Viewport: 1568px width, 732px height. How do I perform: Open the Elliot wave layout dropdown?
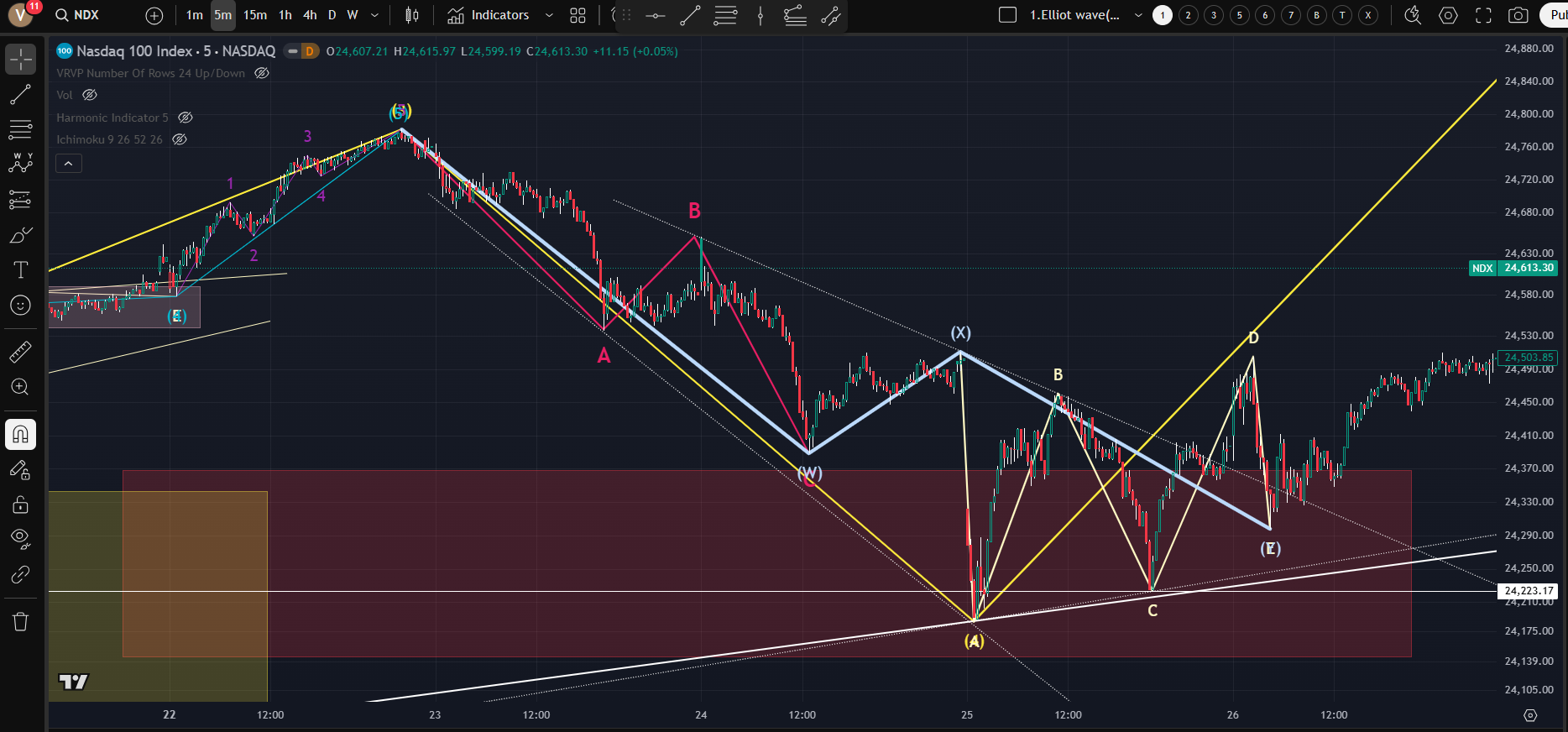coord(1138,15)
